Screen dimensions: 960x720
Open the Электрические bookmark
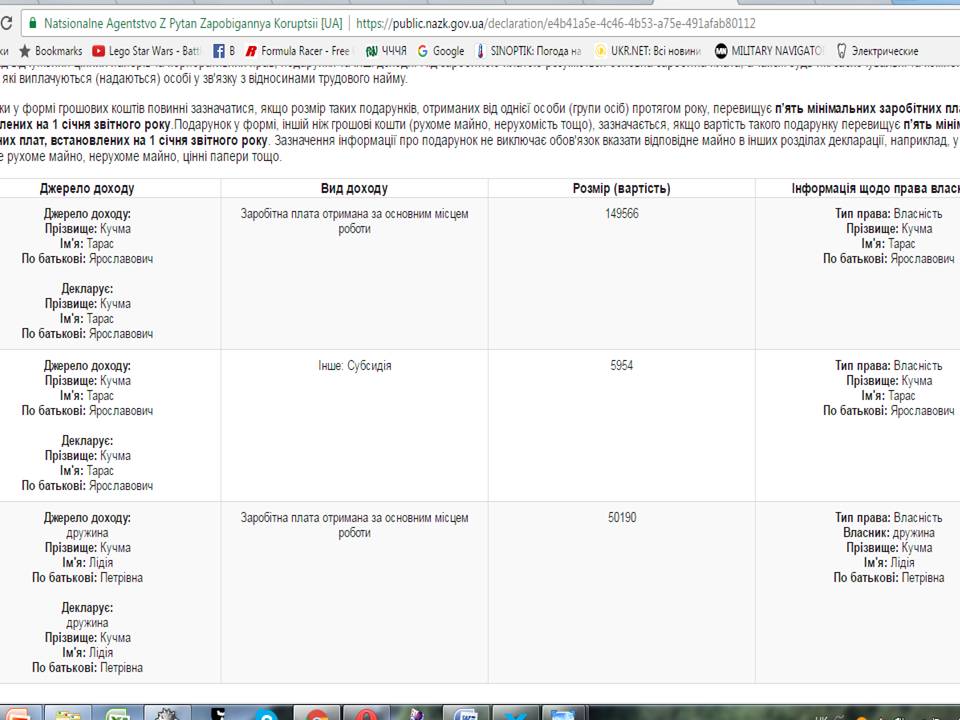(x=877, y=51)
